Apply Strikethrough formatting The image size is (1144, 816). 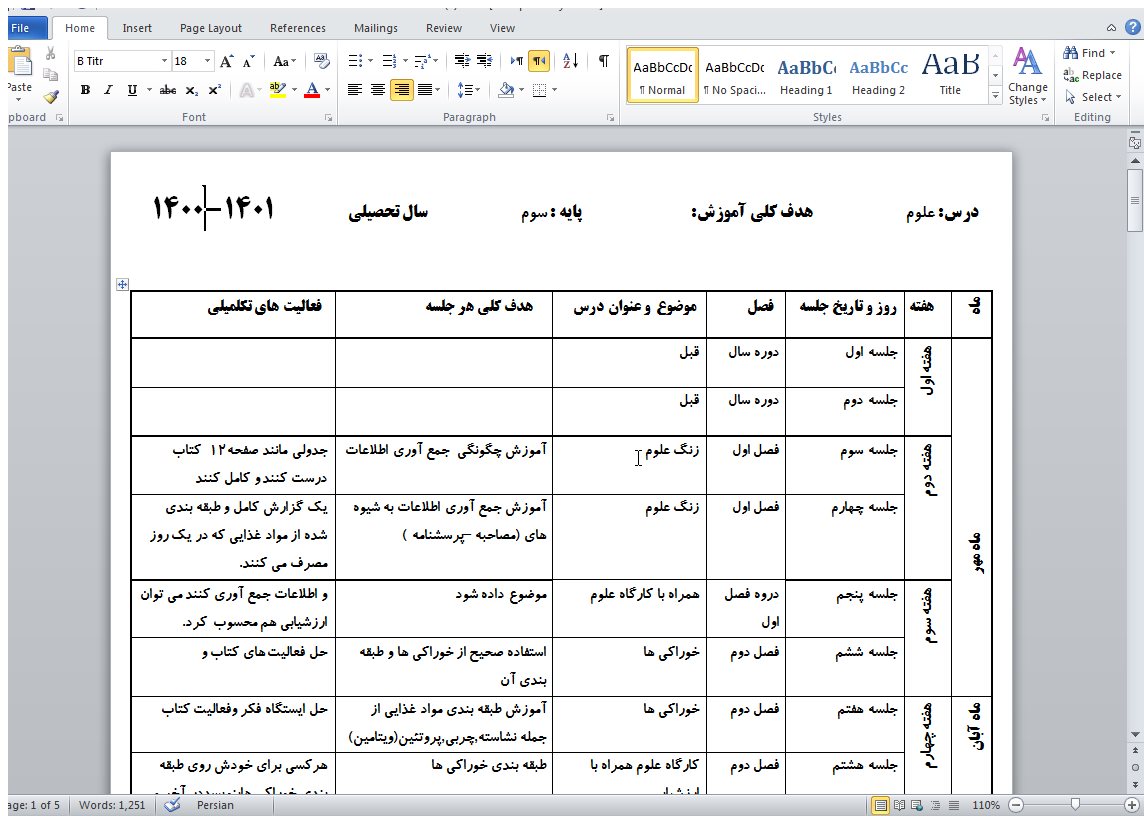tap(168, 90)
